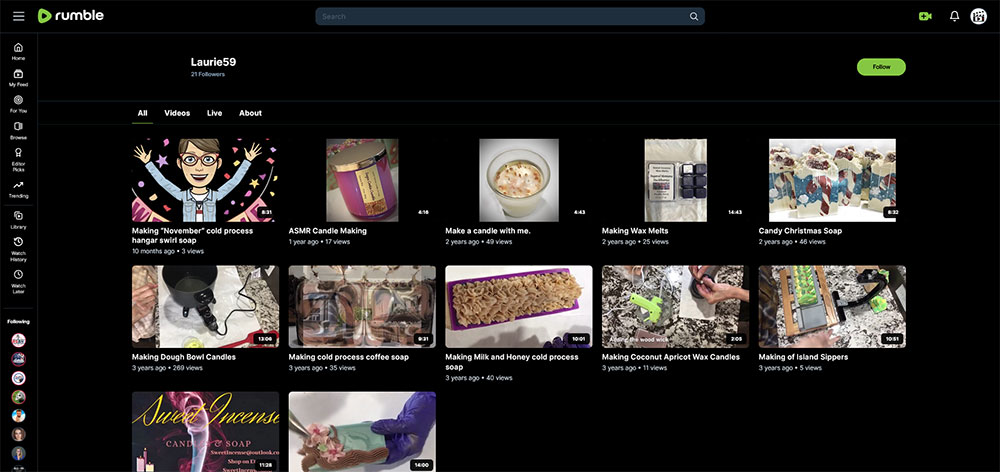Play the wax melts package thumbnail
The width and height of the screenshot is (1000, 472).
(x=675, y=181)
